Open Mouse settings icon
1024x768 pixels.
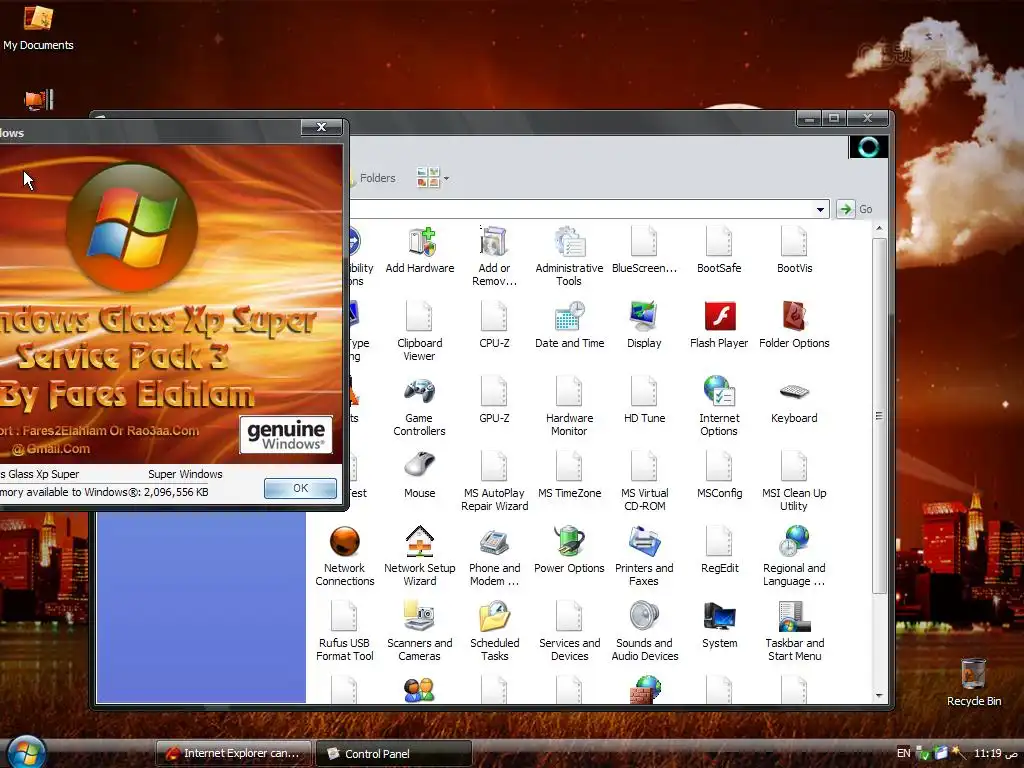419,475
